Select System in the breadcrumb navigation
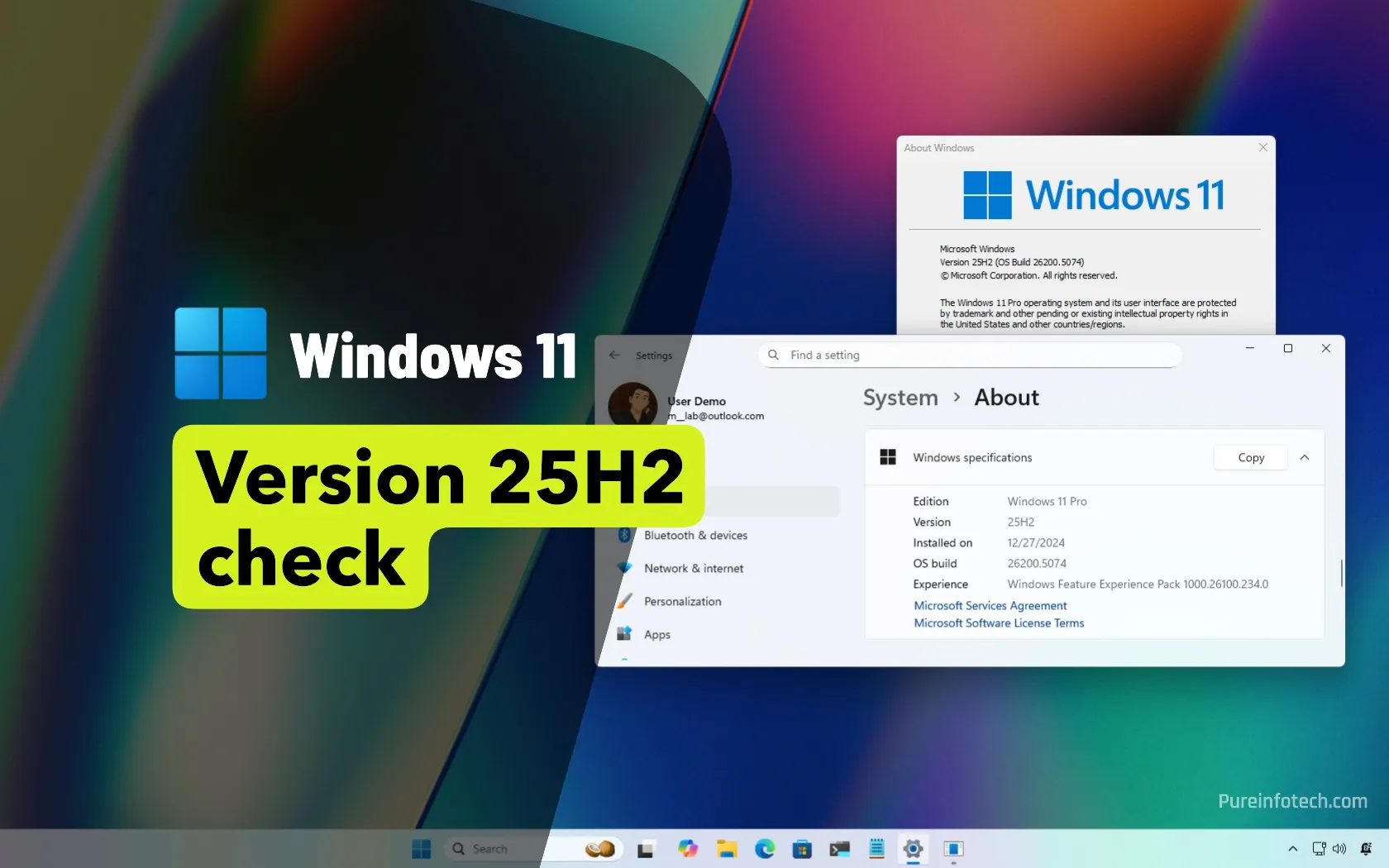This screenshot has height=868, width=1389. point(900,398)
